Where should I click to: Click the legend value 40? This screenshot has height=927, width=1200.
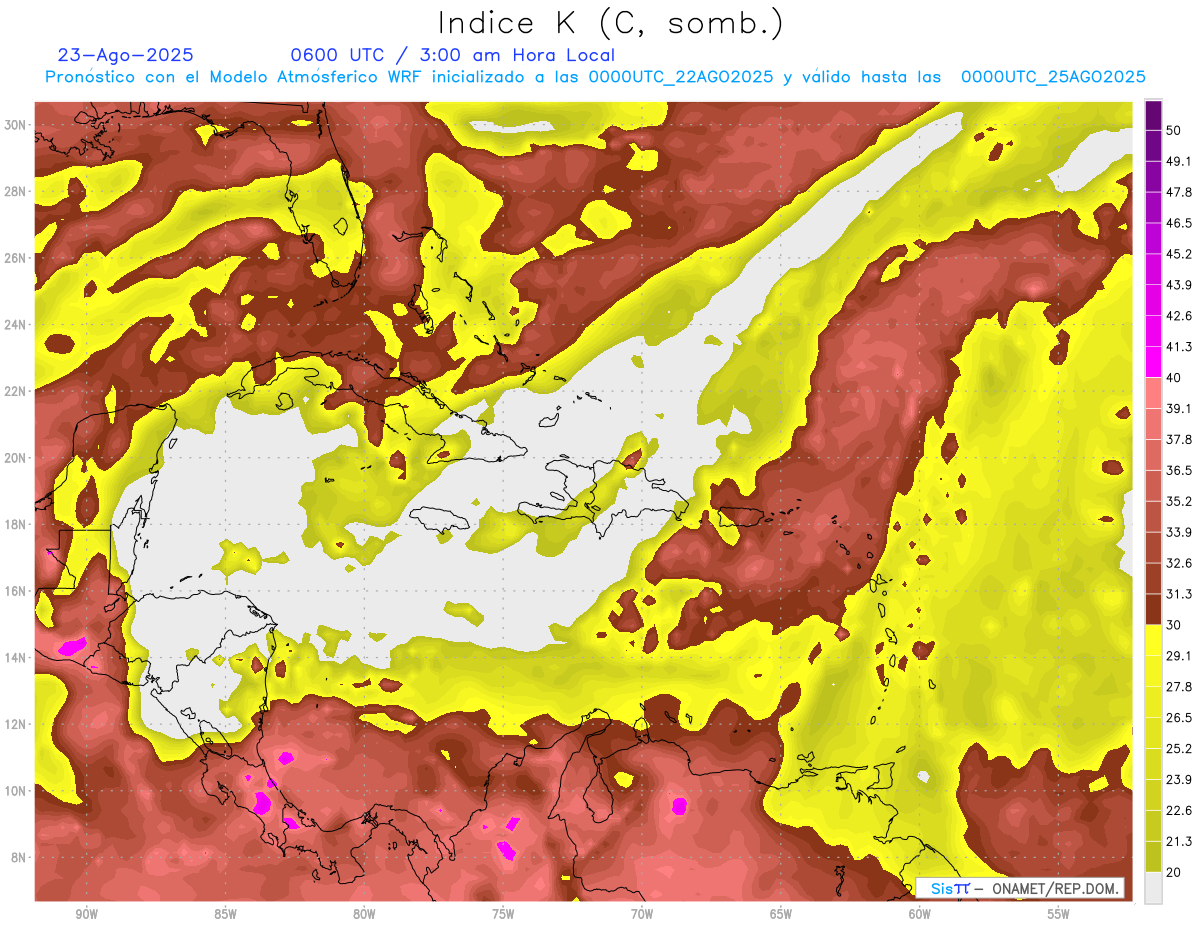1175,378
